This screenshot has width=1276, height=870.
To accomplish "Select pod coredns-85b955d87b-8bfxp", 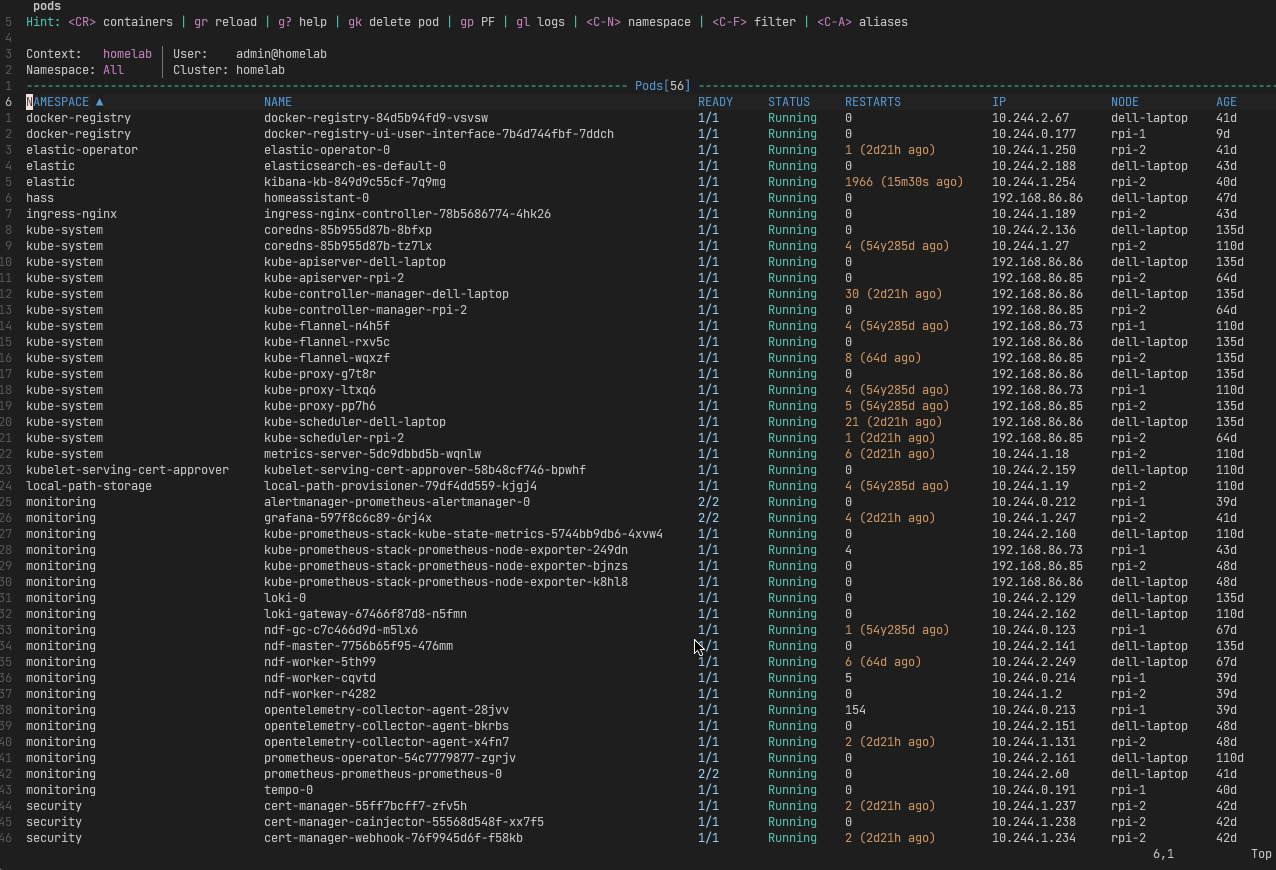I will pos(348,230).
